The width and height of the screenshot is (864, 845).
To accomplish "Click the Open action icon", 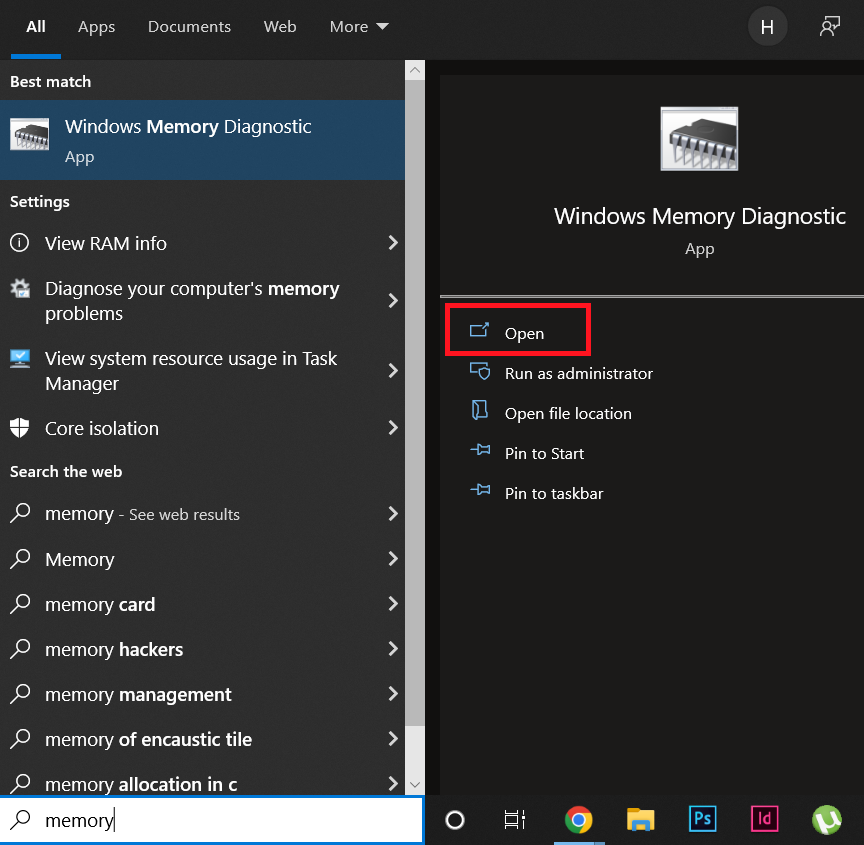I will tap(479, 331).
